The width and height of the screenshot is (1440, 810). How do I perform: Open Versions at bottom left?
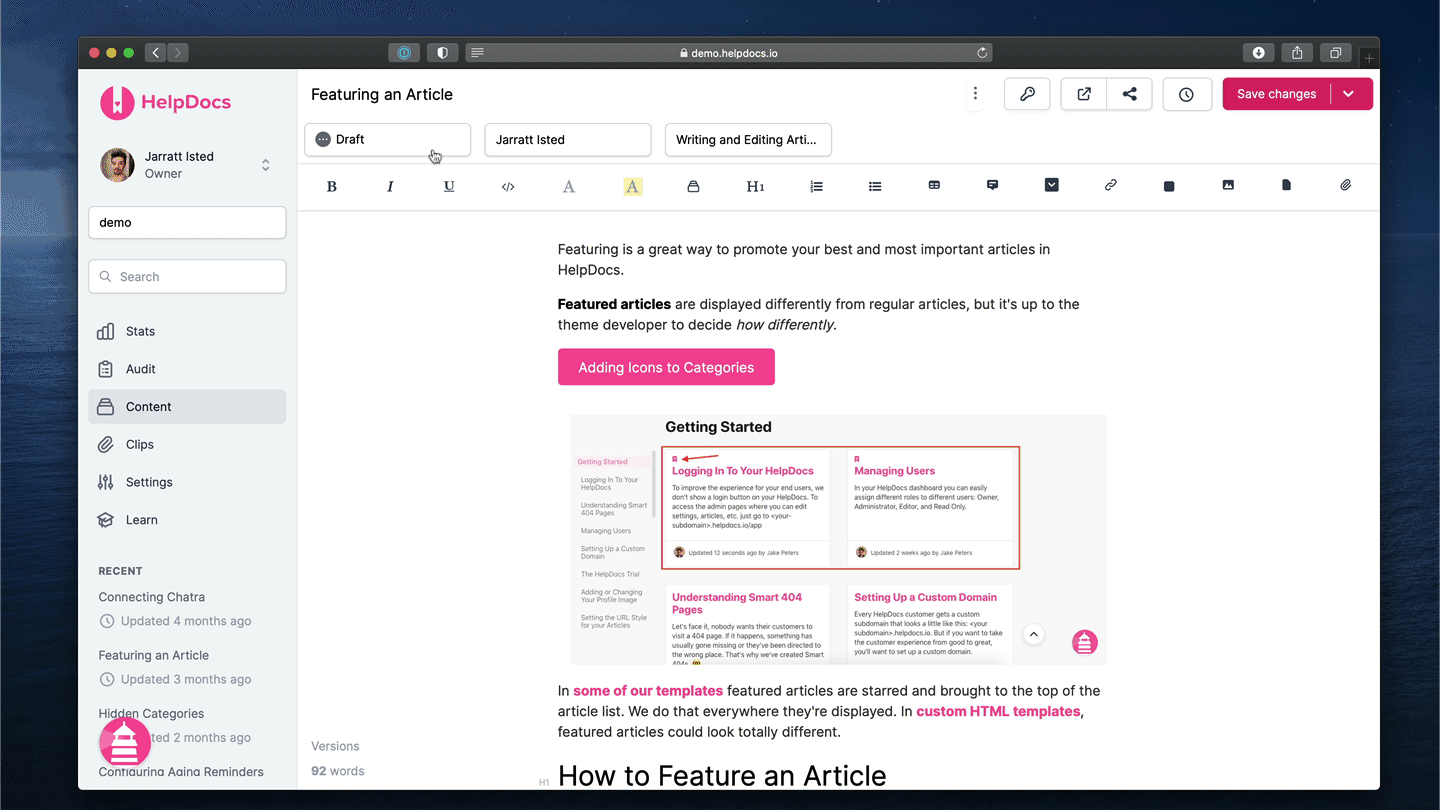coord(335,746)
